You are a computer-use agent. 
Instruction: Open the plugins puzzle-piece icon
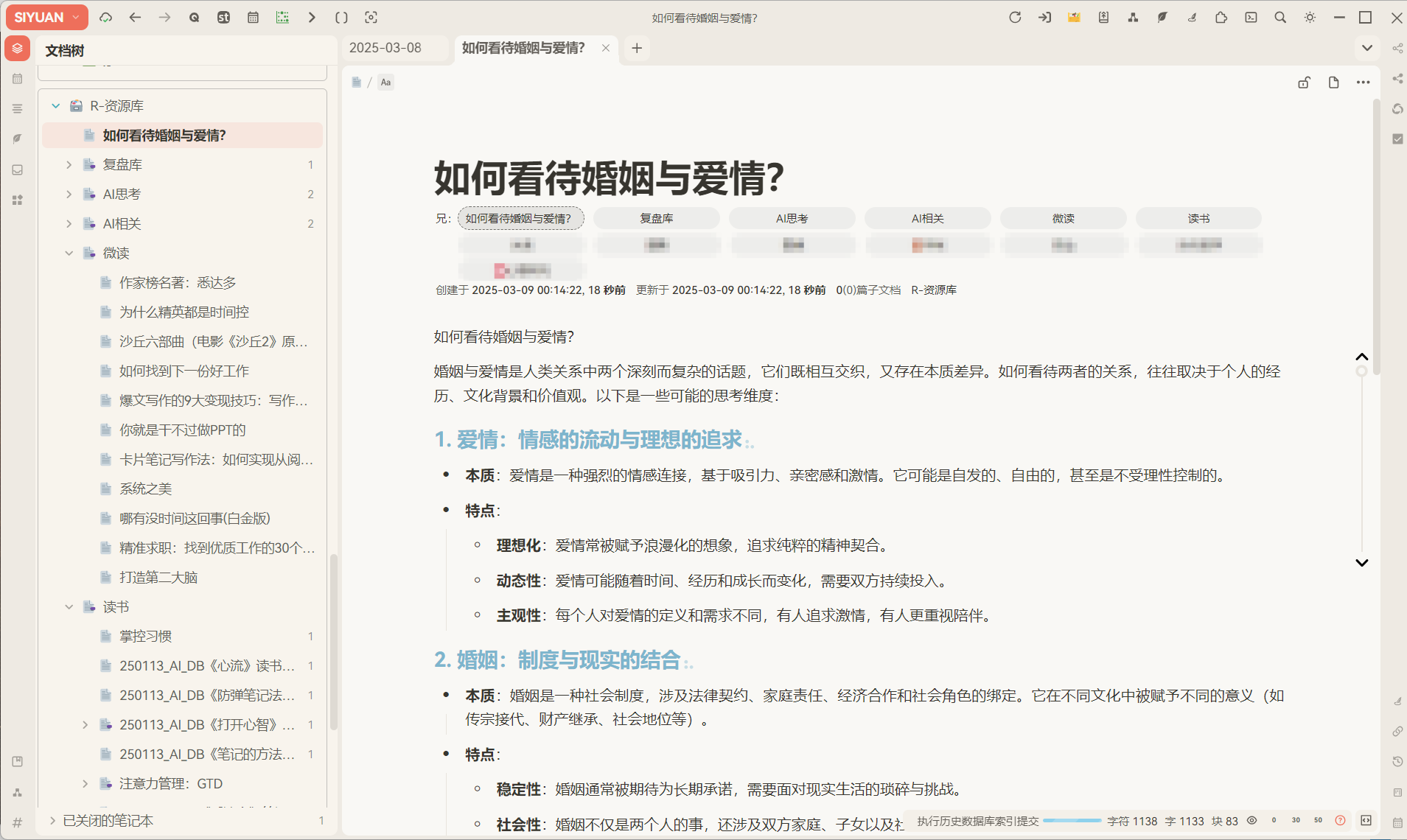click(1221, 18)
